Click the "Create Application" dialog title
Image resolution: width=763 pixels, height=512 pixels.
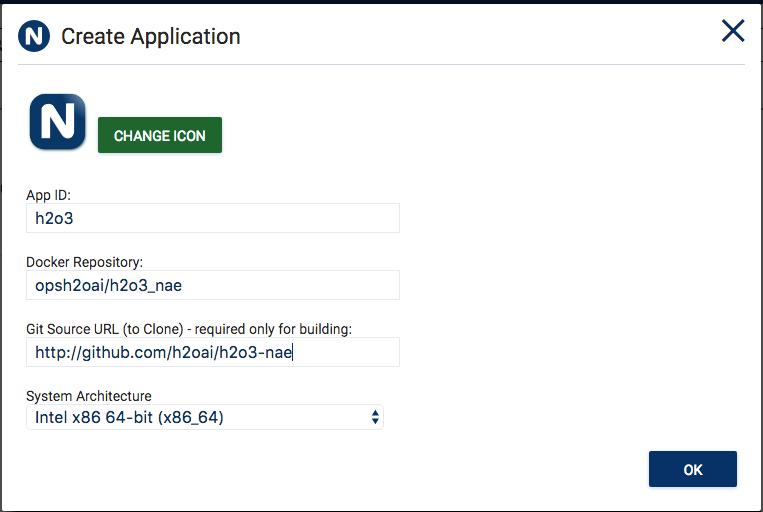[x=150, y=37]
